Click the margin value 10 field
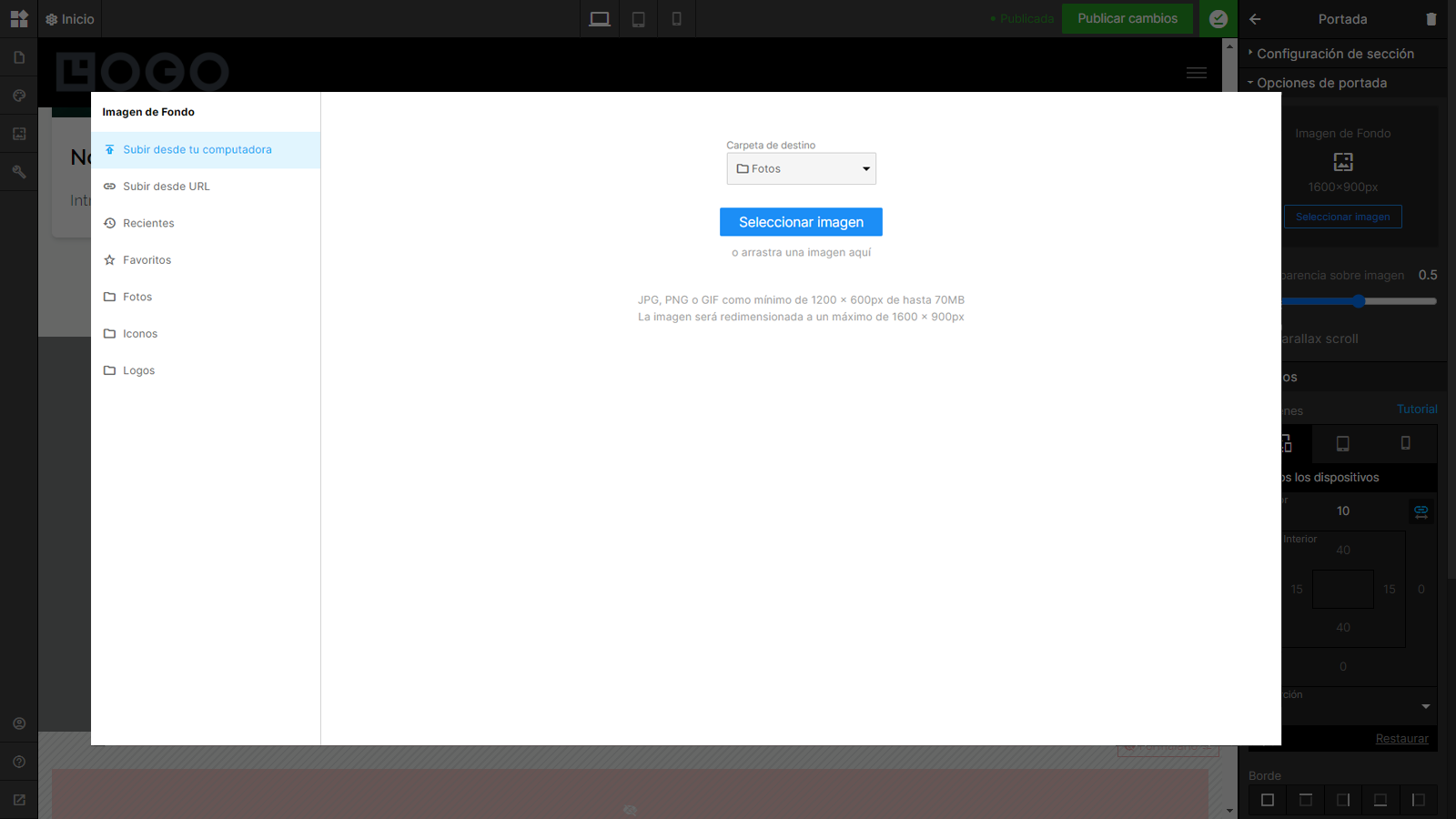 (x=1343, y=511)
